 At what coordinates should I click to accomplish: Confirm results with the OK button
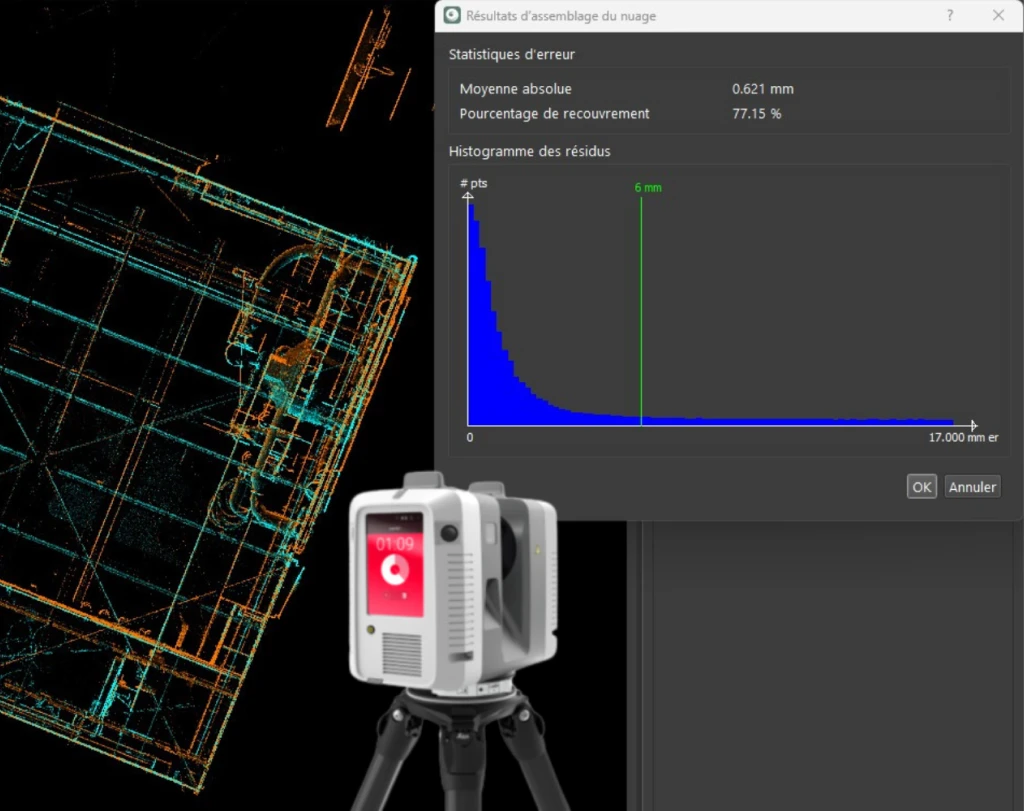tap(921, 486)
